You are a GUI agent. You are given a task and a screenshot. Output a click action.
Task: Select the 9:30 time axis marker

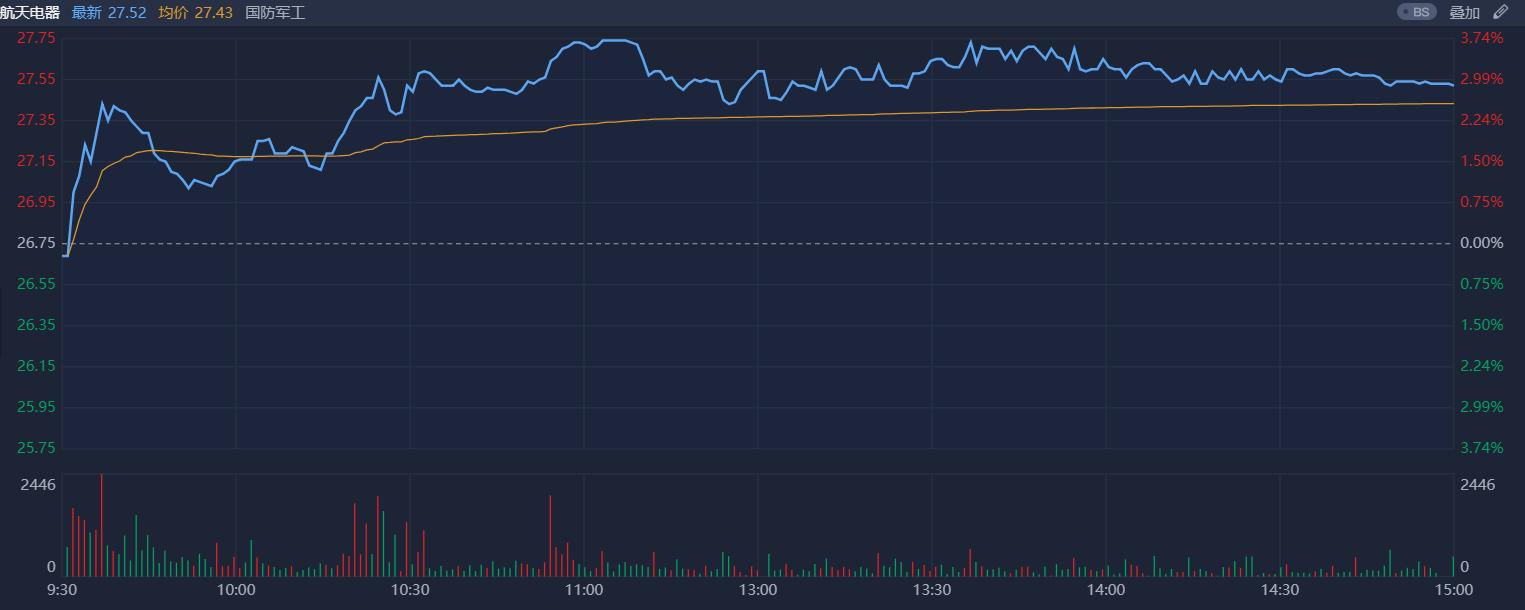pos(62,590)
